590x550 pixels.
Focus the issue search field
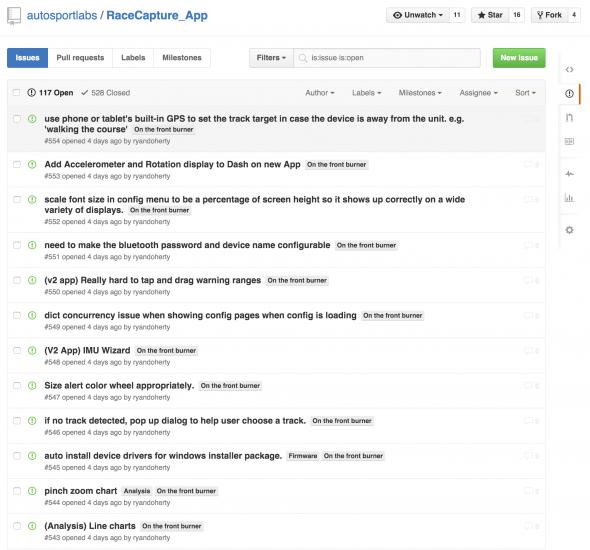coord(387,58)
